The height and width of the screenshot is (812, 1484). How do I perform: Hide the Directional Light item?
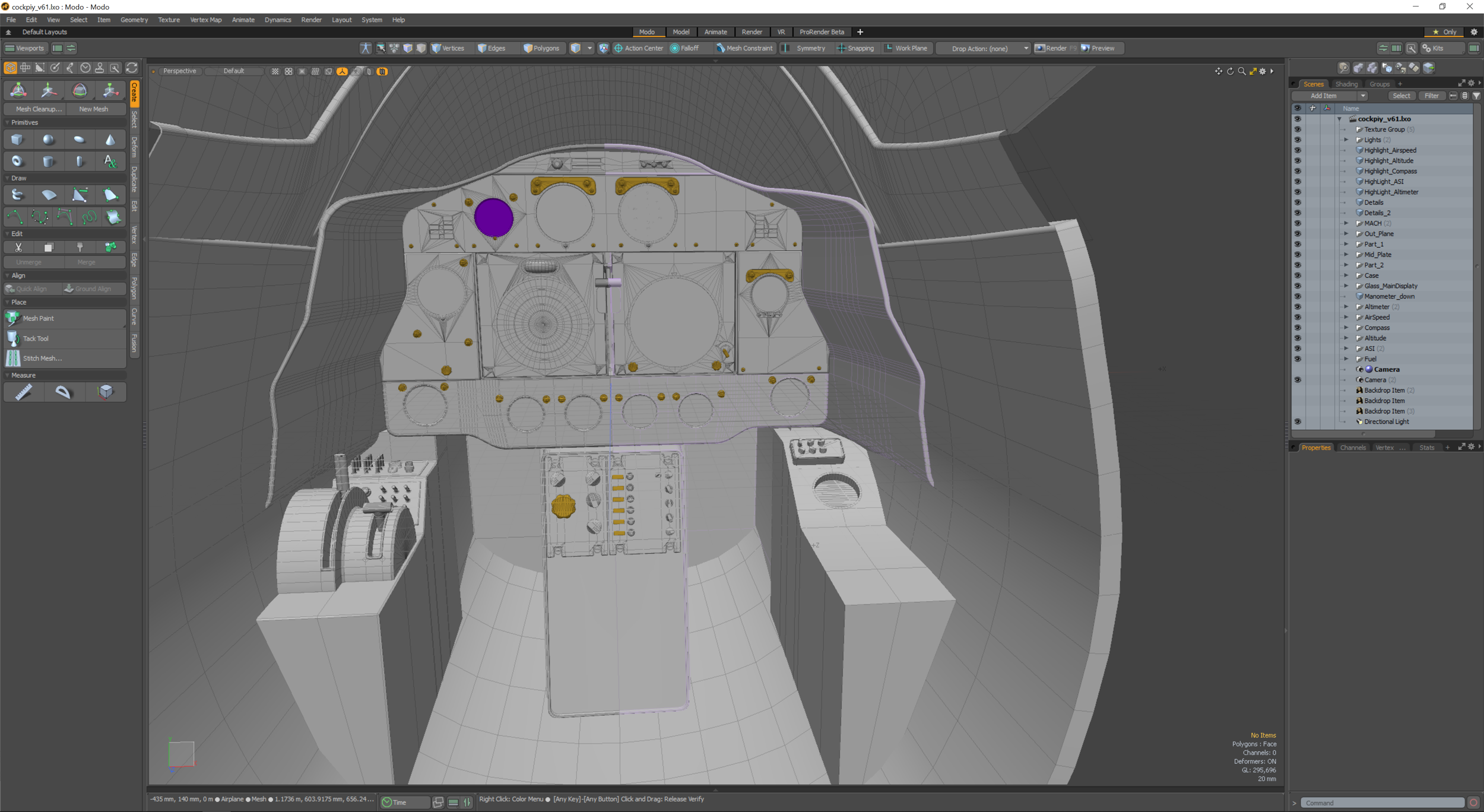point(1299,421)
